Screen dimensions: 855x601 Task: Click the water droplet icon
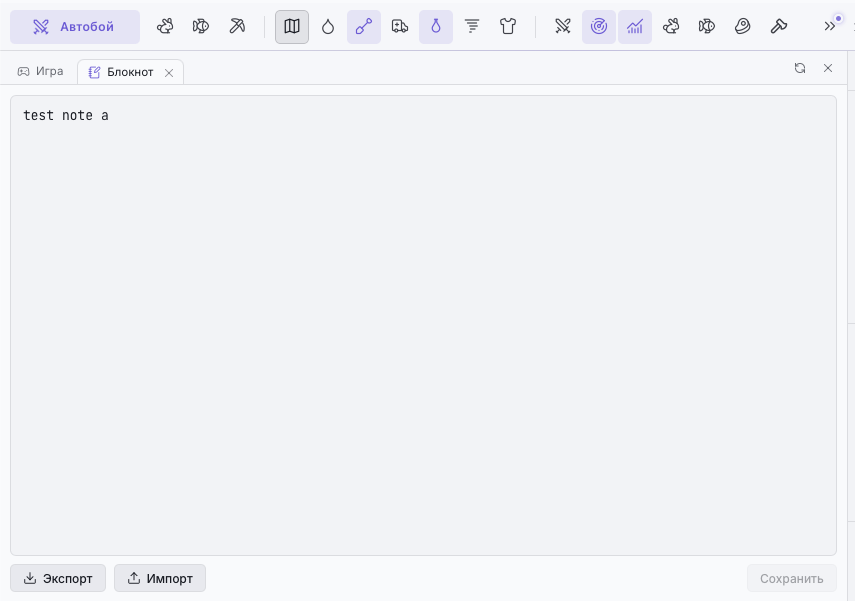point(328,27)
